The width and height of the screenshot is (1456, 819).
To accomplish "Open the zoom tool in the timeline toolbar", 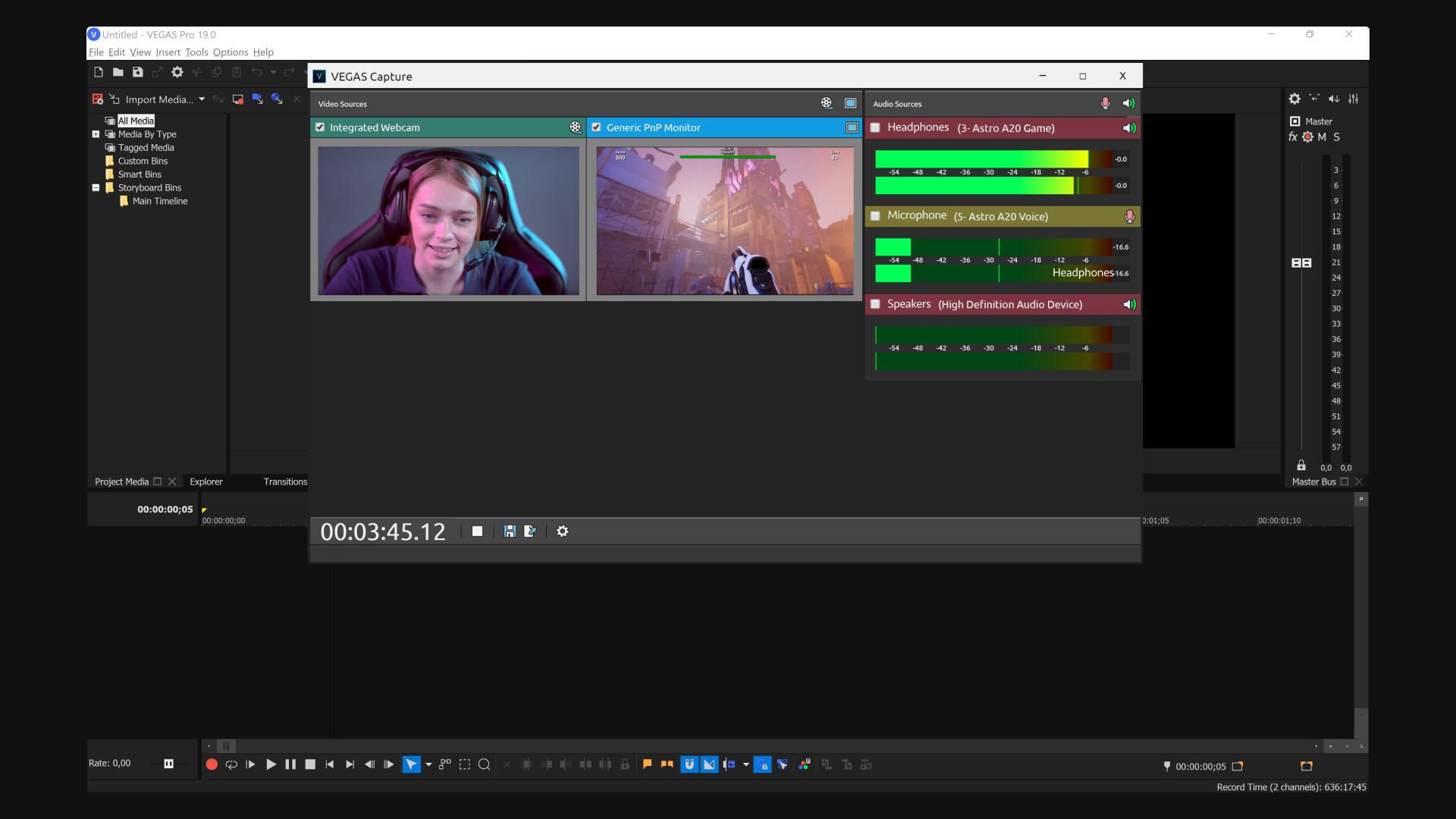I will point(484,764).
